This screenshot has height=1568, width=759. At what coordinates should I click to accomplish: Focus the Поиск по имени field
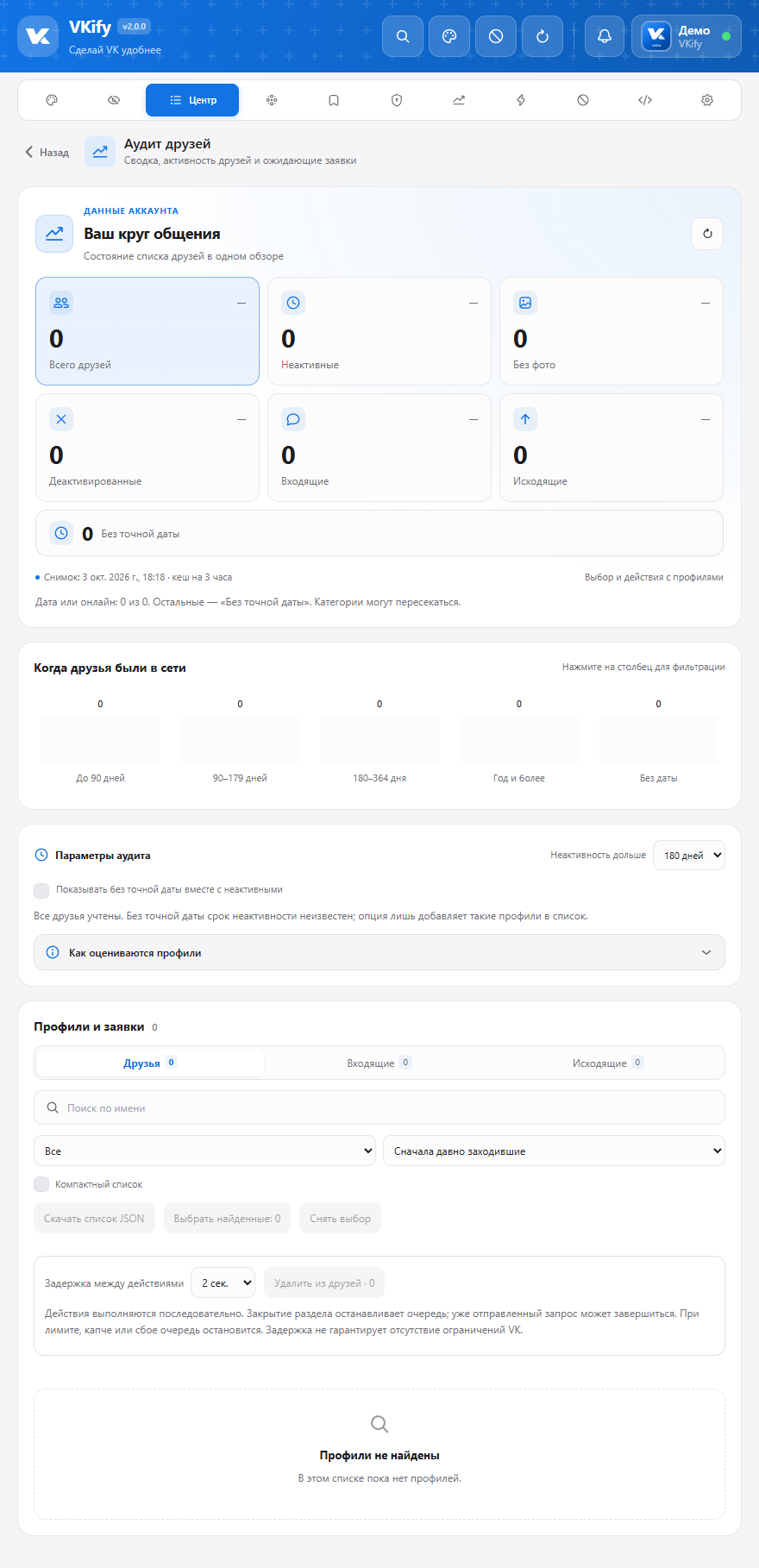tap(379, 1107)
